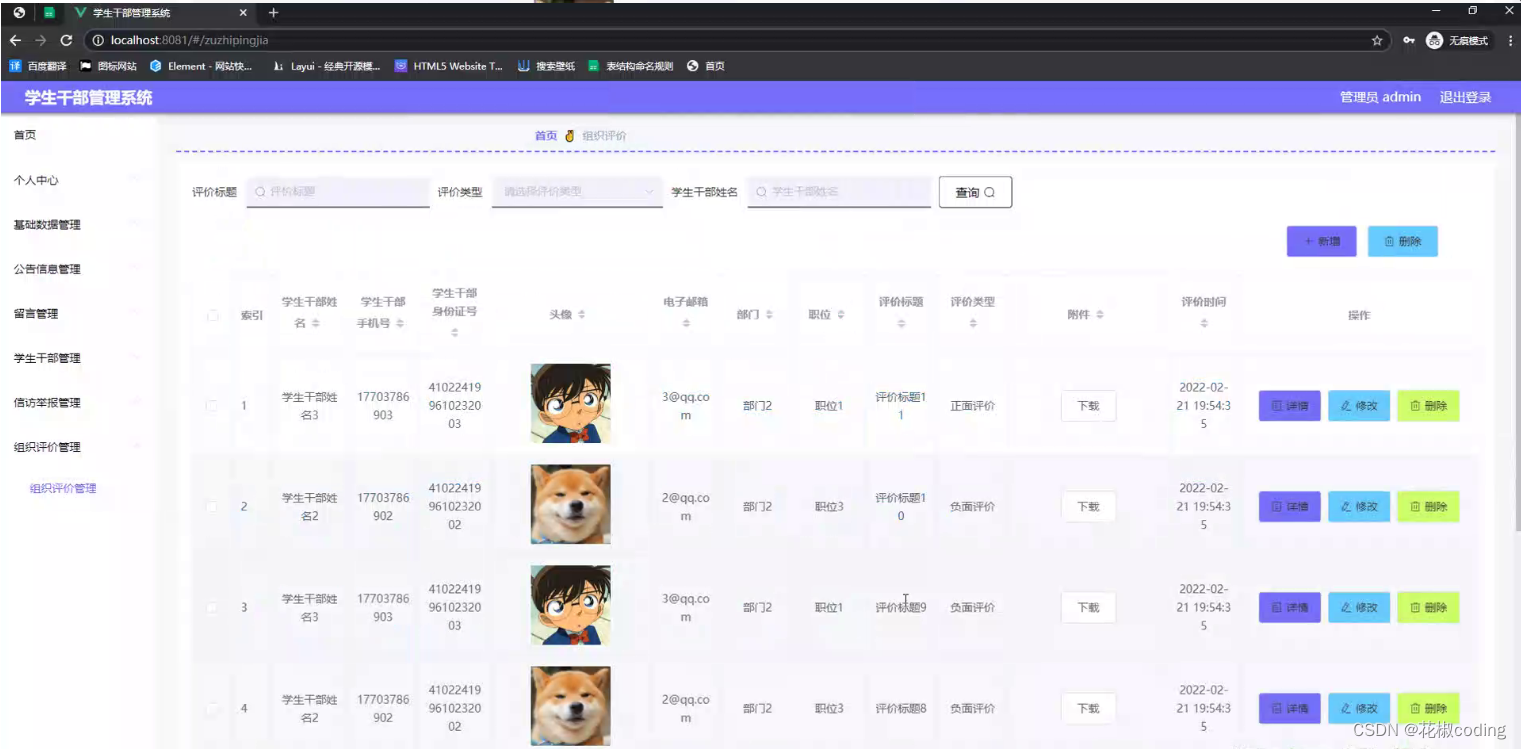Check the checkbox for row 1

coord(212,405)
